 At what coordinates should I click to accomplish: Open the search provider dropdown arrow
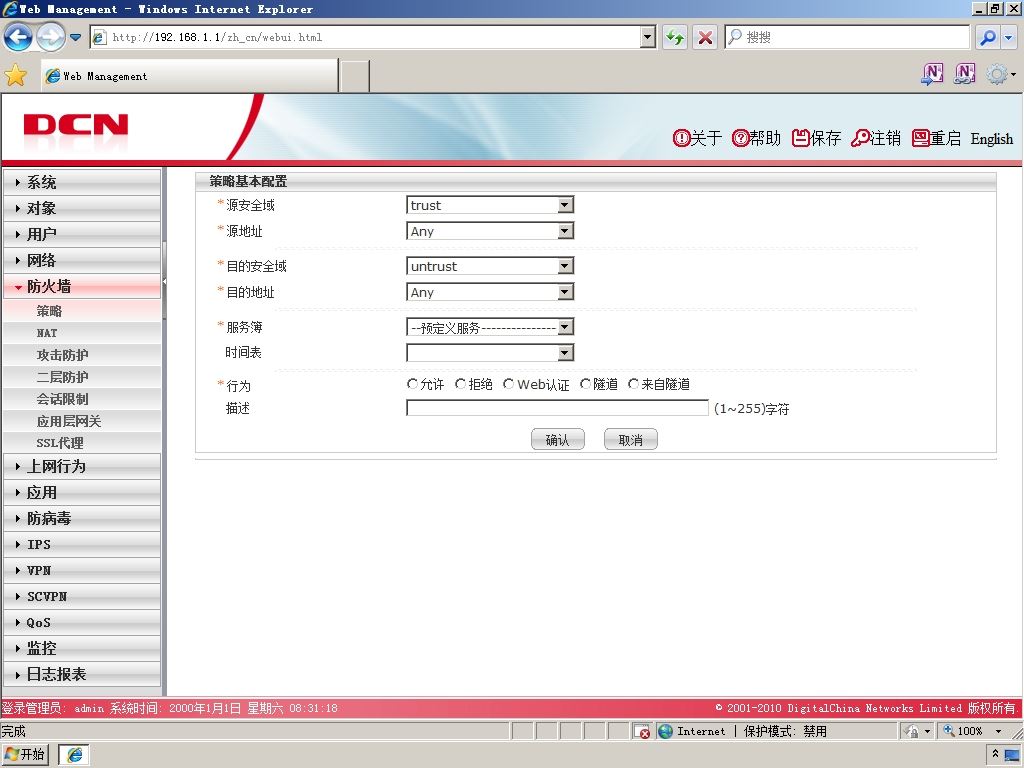pyautogui.click(x=1009, y=37)
